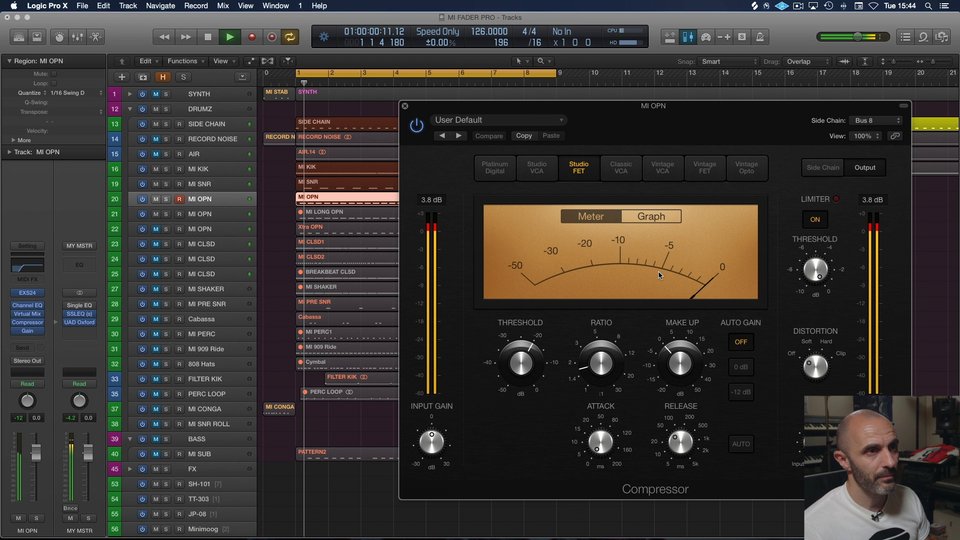
Task: Open the Edit dropdown in Tracks area
Action: tap(148, 61)
